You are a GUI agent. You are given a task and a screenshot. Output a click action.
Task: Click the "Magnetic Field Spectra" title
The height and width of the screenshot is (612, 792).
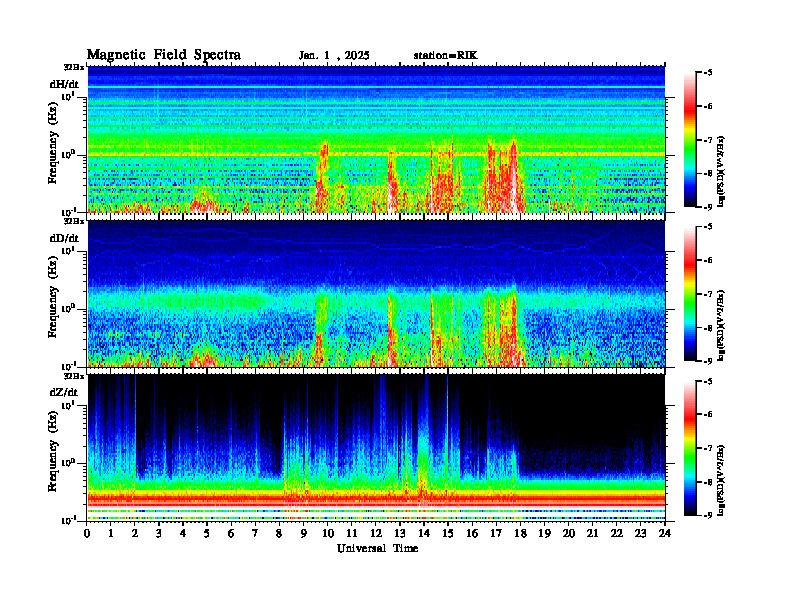[x=164, y=55]
